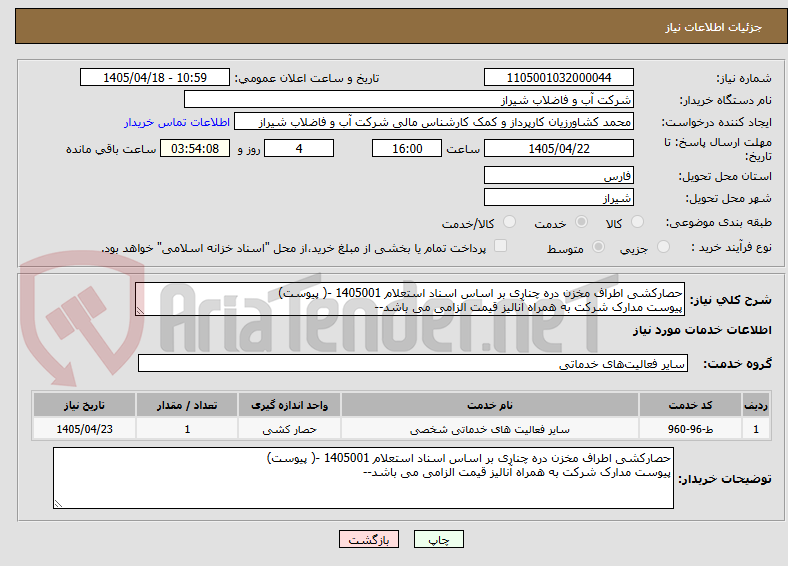This screenshot has width=788, height=566.
Task: Click the توضیحات خریدار buyer notes textarea
Action: pos(363,478)
